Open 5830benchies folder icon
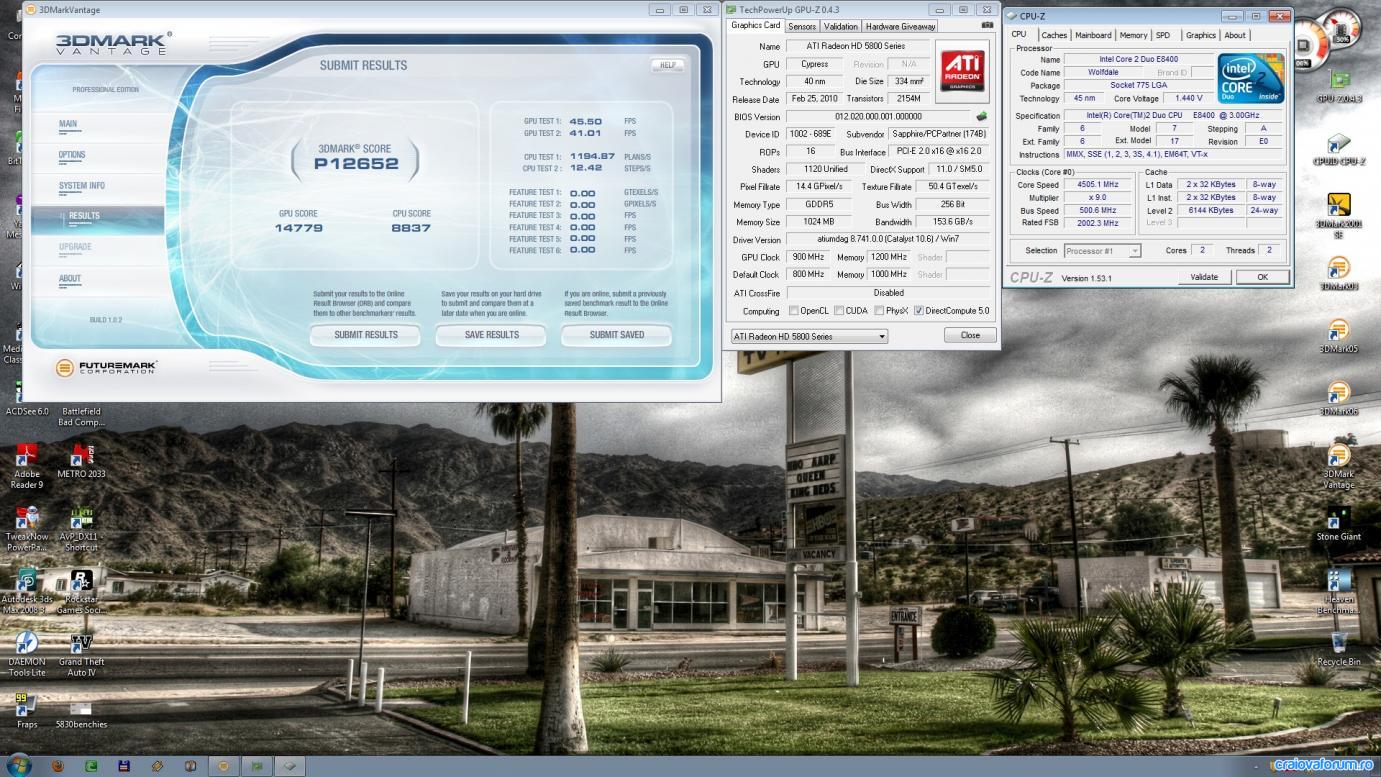This screenshot has width=1381, height=777. 81,711
